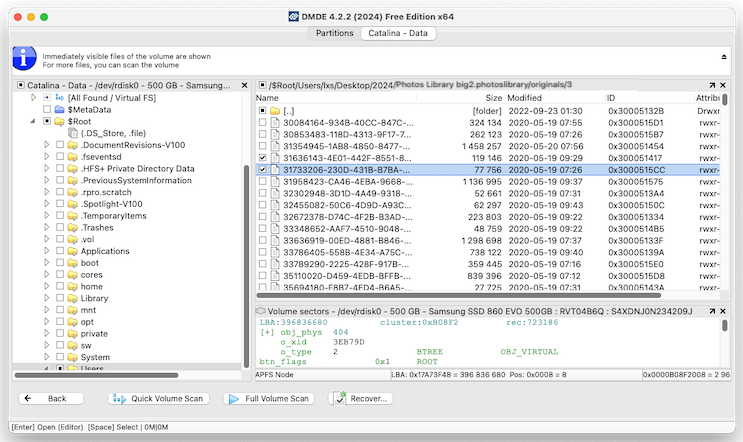
Task: Uncheck the 31636143-4E01 file checkbox
Action: [263, 158]
